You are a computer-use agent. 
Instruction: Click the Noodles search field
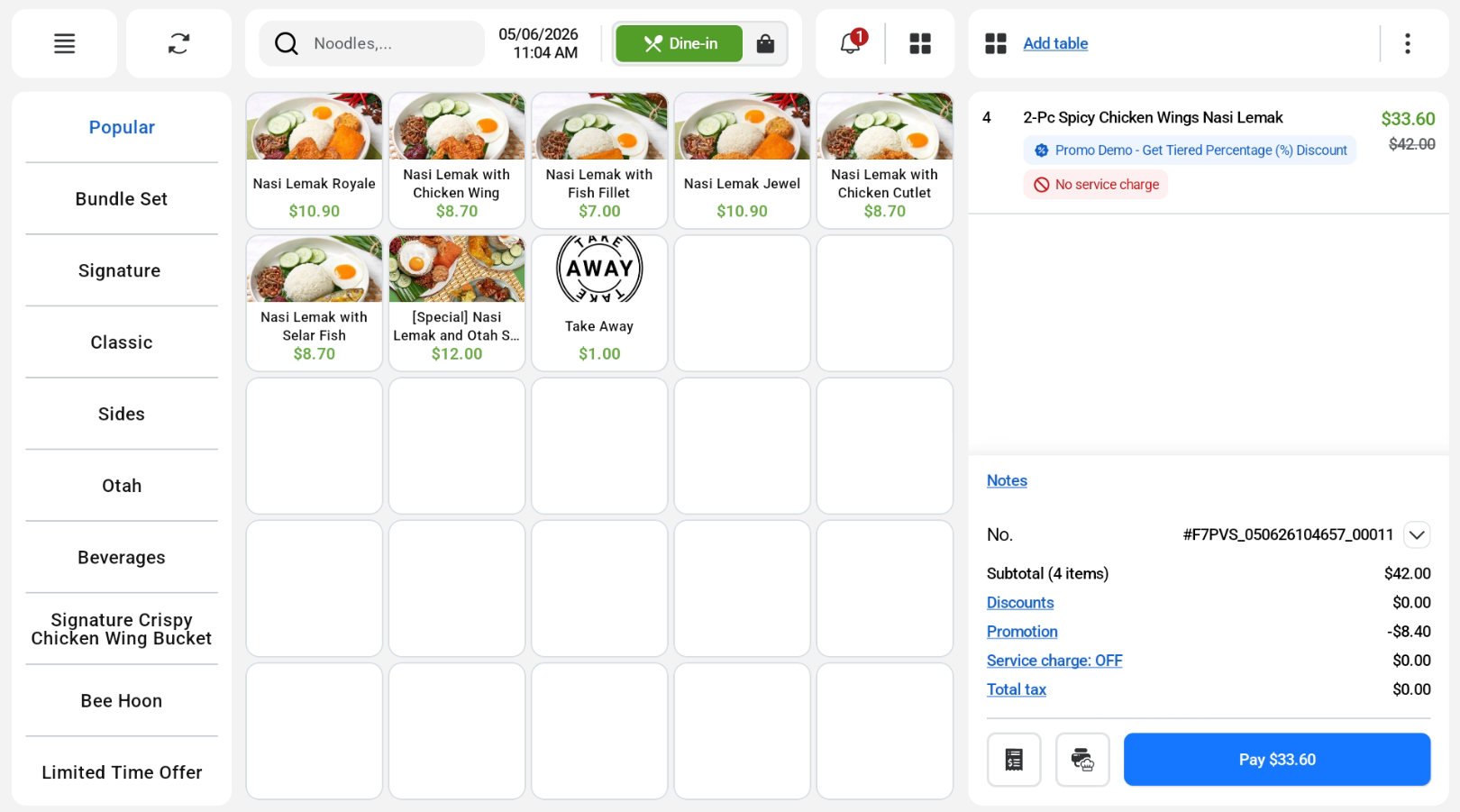click(x=371, y=43)
